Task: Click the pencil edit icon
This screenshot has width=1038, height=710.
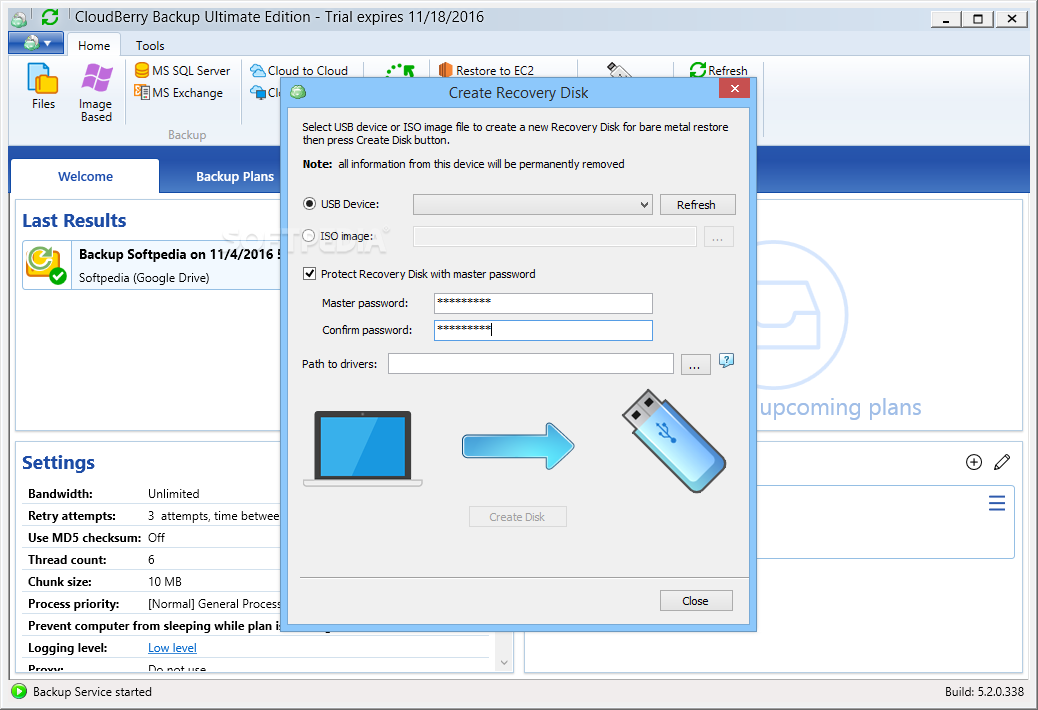Action: coord(1002,462)
